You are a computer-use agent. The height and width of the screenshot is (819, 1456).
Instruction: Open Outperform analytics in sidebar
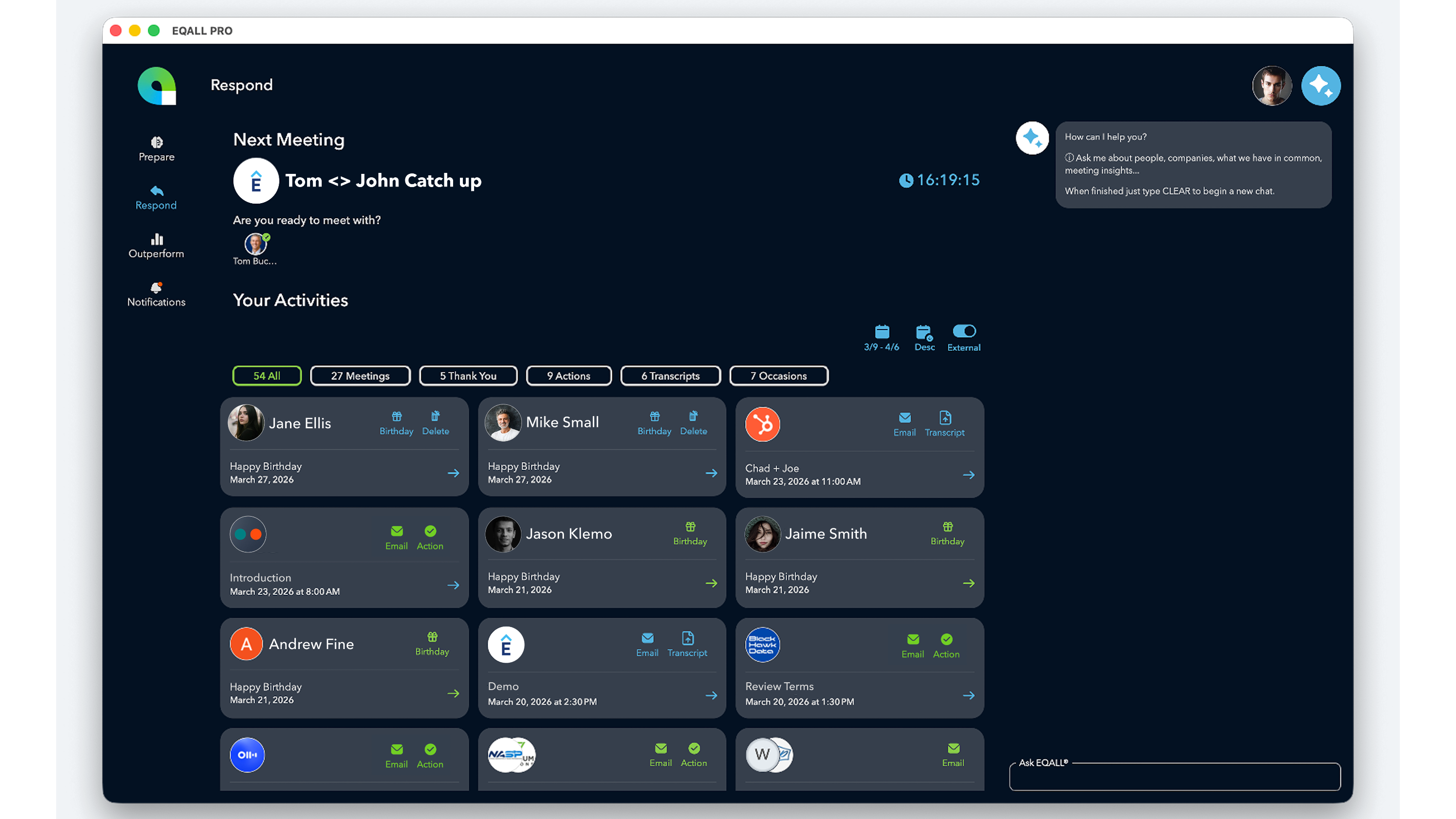coord(157,246)
